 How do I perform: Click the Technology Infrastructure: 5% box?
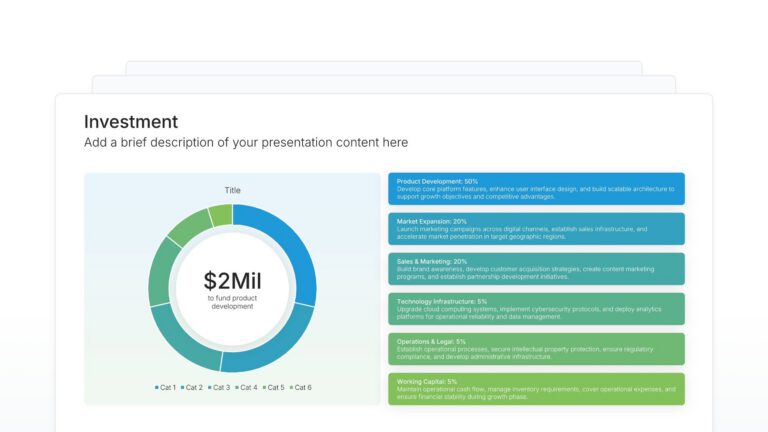click(x=536, y=309)
